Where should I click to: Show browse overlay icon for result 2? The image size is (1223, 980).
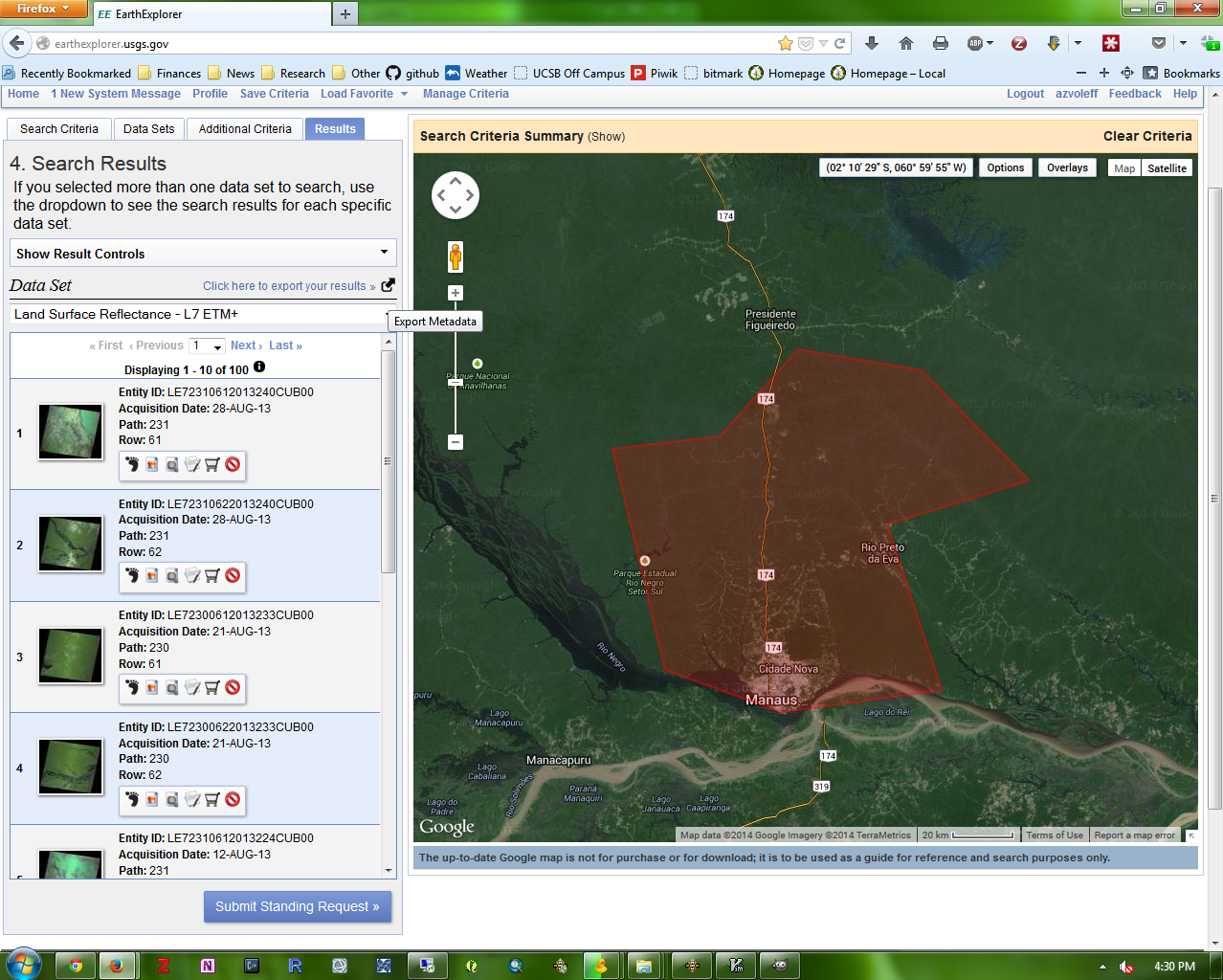click(152, 576)
